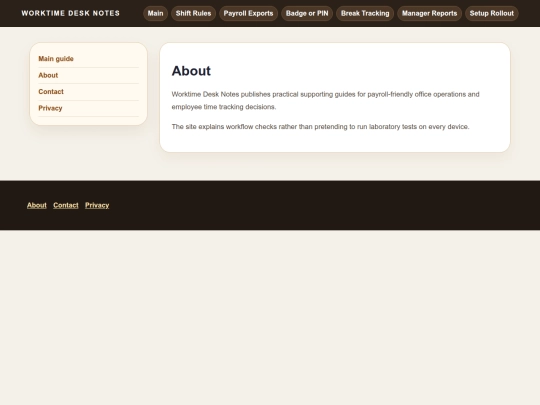Open Main guide in the sidebar
Screen dimensions: 540x405
click(56, 59)
